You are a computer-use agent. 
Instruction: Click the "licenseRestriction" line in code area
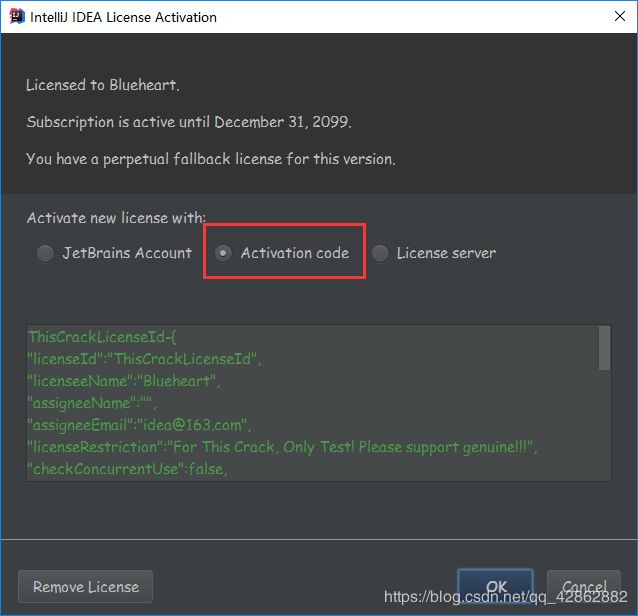[x=282, y=447]
